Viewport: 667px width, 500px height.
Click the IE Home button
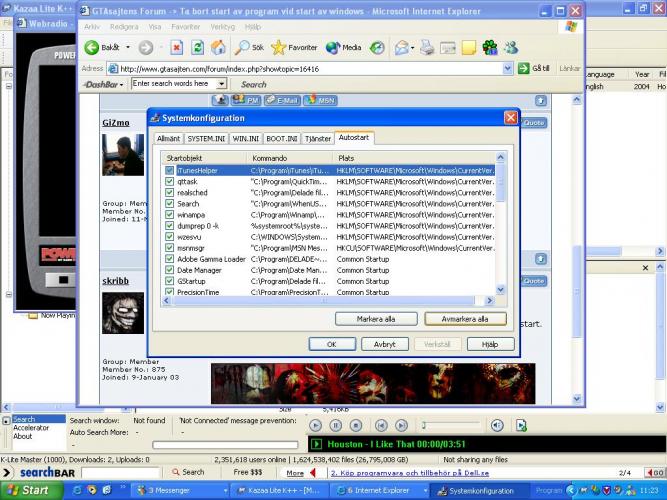click(219, 47)
